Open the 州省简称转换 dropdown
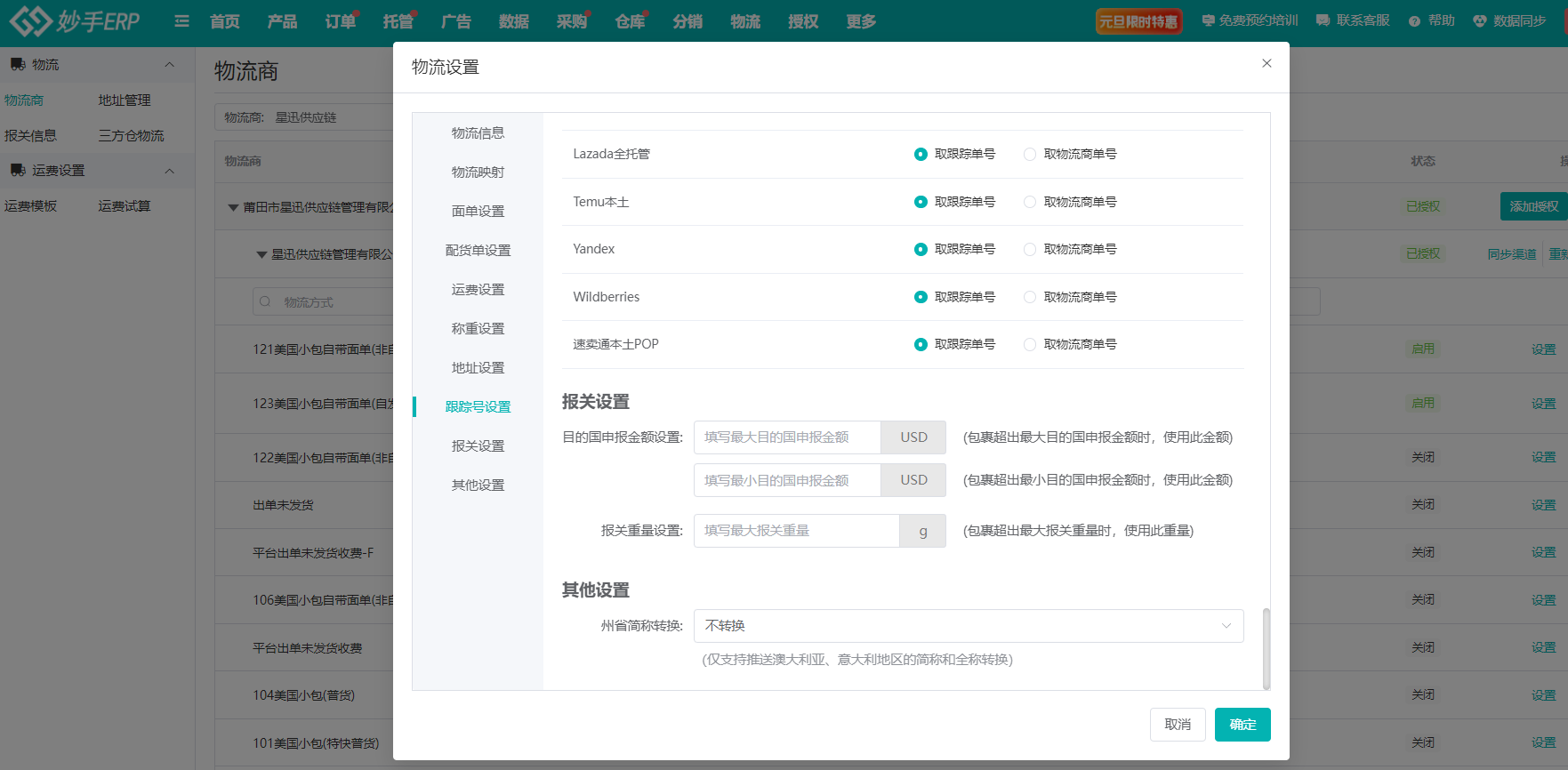 968,626
